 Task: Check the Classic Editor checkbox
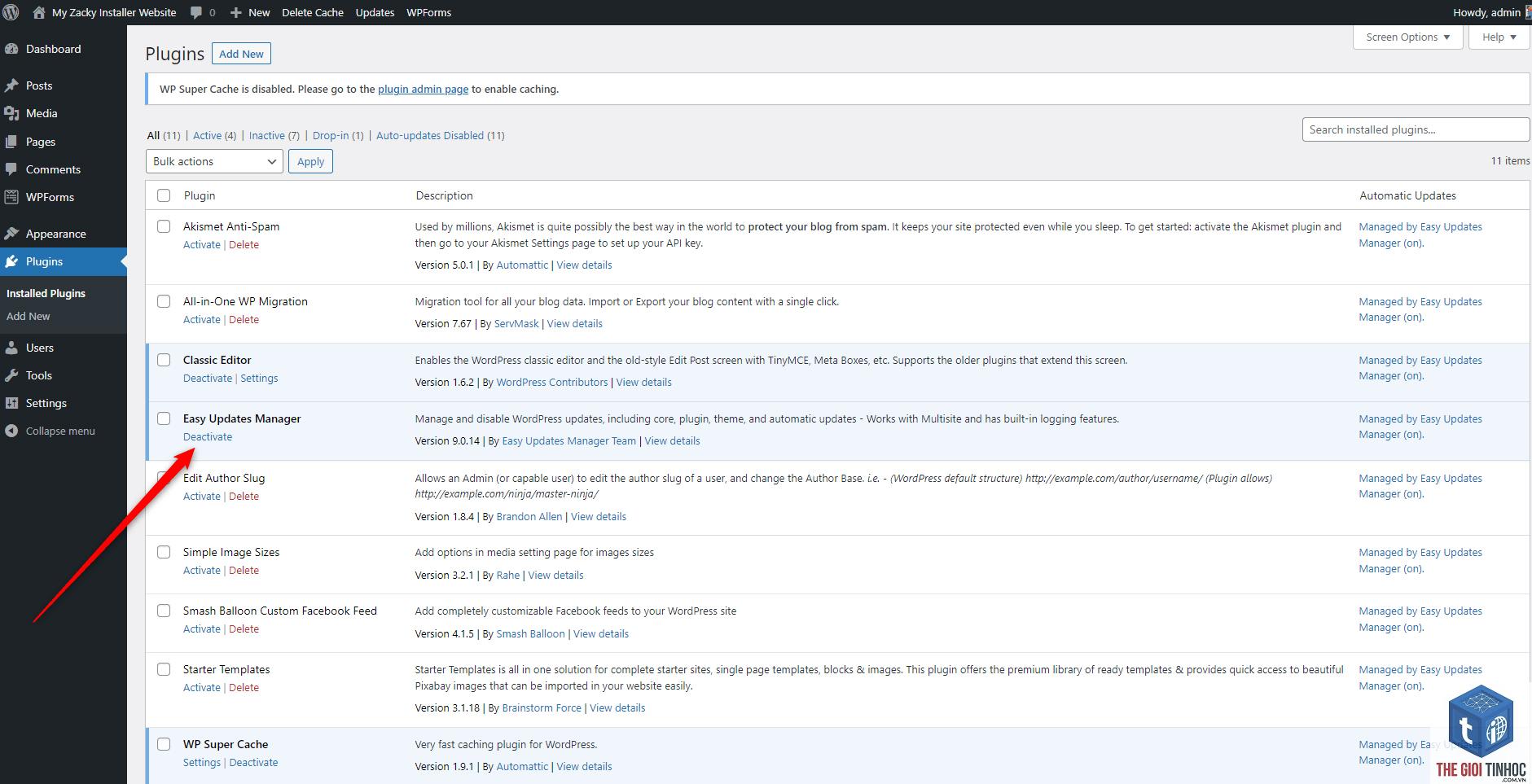[164, 360]
